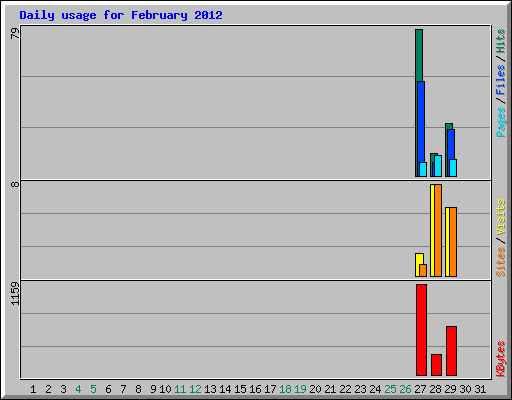Click day 19 on the x-axis
This screenshot has width=512, height=400.
coord(300,389)
